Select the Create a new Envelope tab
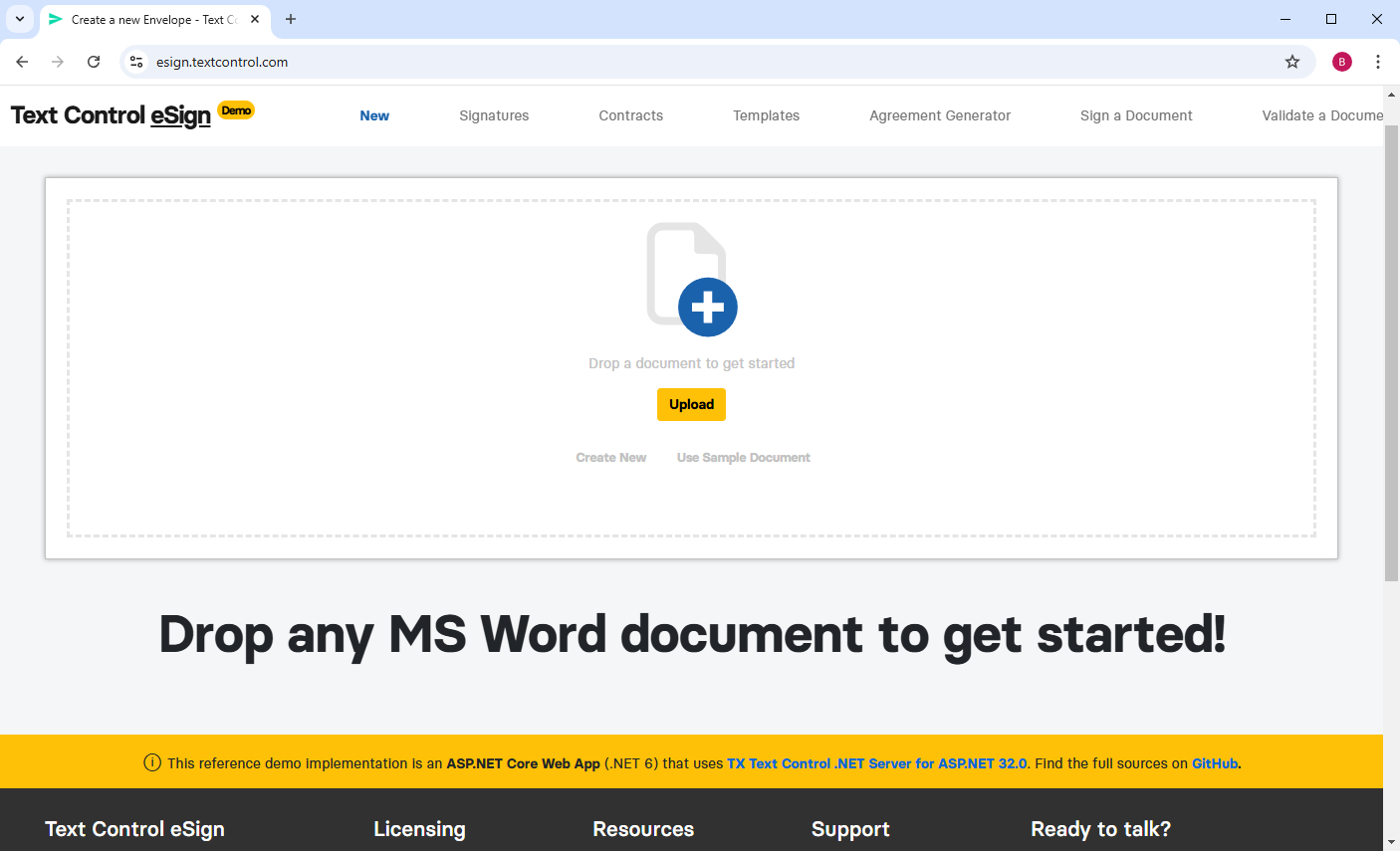This screenshot has width=1400, height=851. point(154,19)
